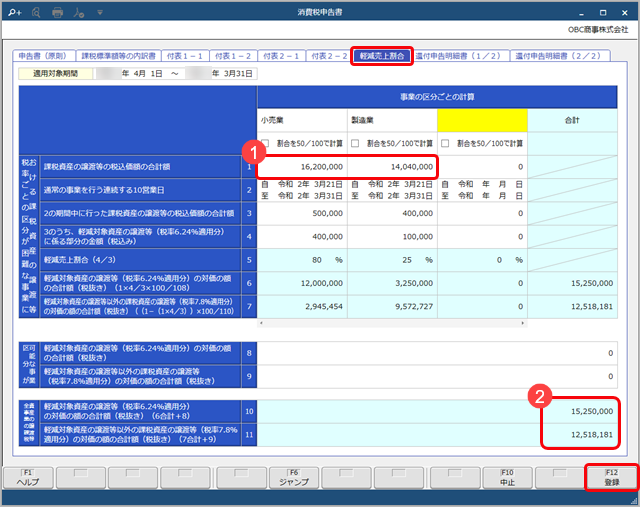Click the 12,518,181 value in row 11
The height and width of the screenshot is (507, 640).
coord(591,435)
